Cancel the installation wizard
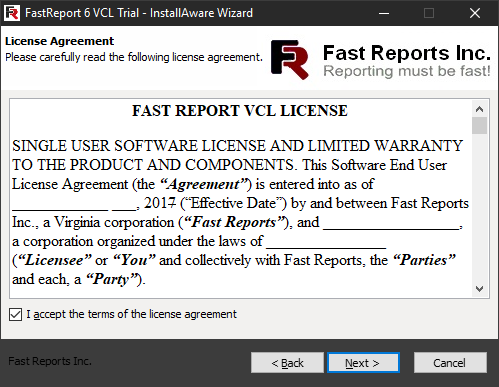 pyautogui.click(x=450, y=363)
